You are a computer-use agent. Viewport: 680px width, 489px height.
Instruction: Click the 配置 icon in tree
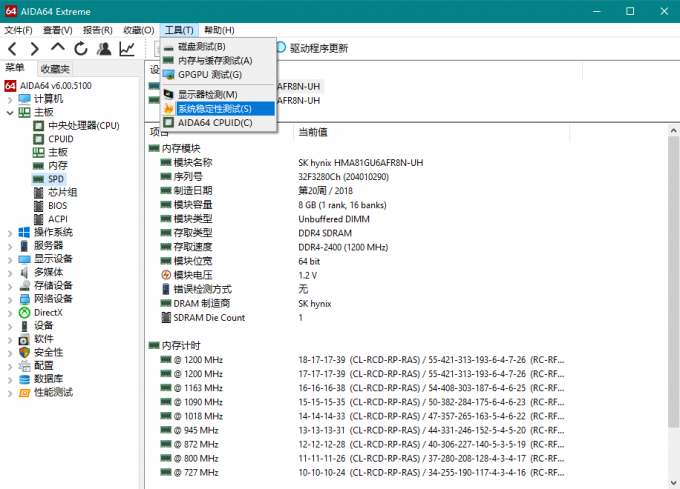pyautogui.click(x=24, y=366)
